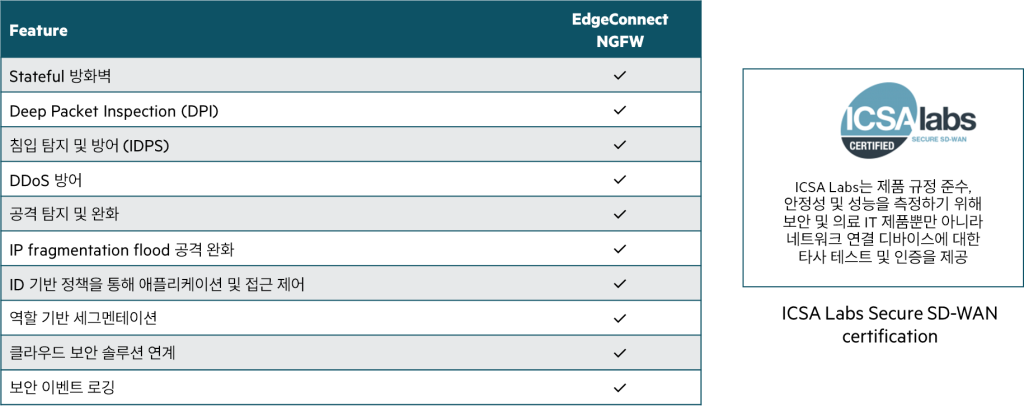This screenshot has height=410, width=1024.
Task: Click the checkmark for 역할 기반 세그멘테이션
Action: point(620,318)
